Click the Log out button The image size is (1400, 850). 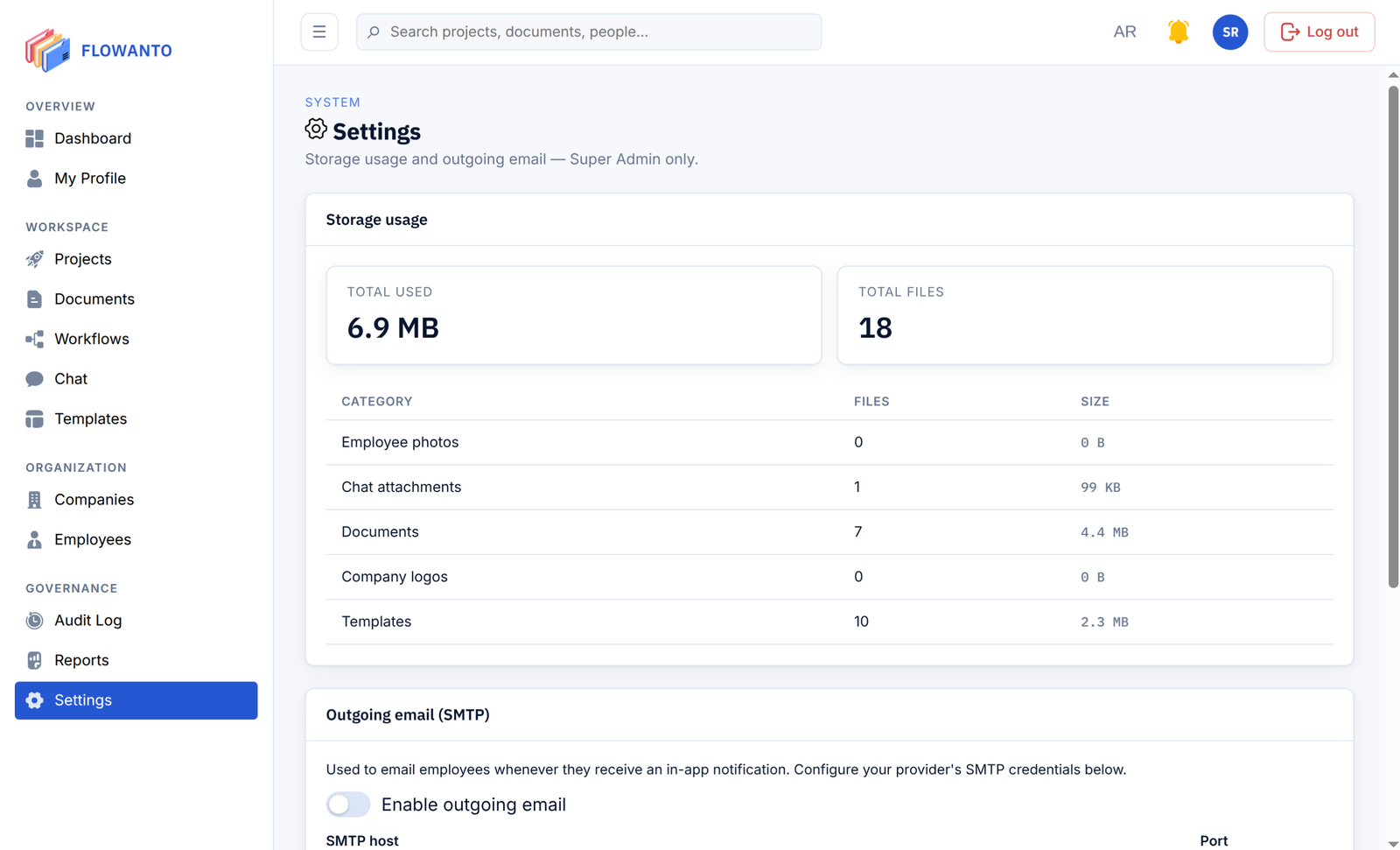point(1319,32)
